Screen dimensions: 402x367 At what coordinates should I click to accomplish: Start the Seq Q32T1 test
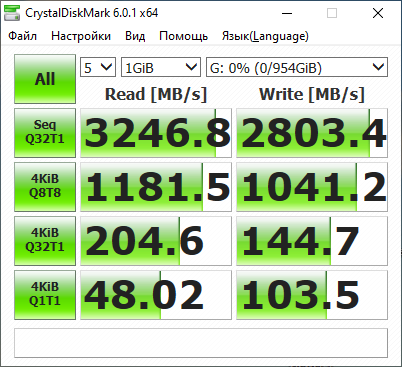click(45, 133)
